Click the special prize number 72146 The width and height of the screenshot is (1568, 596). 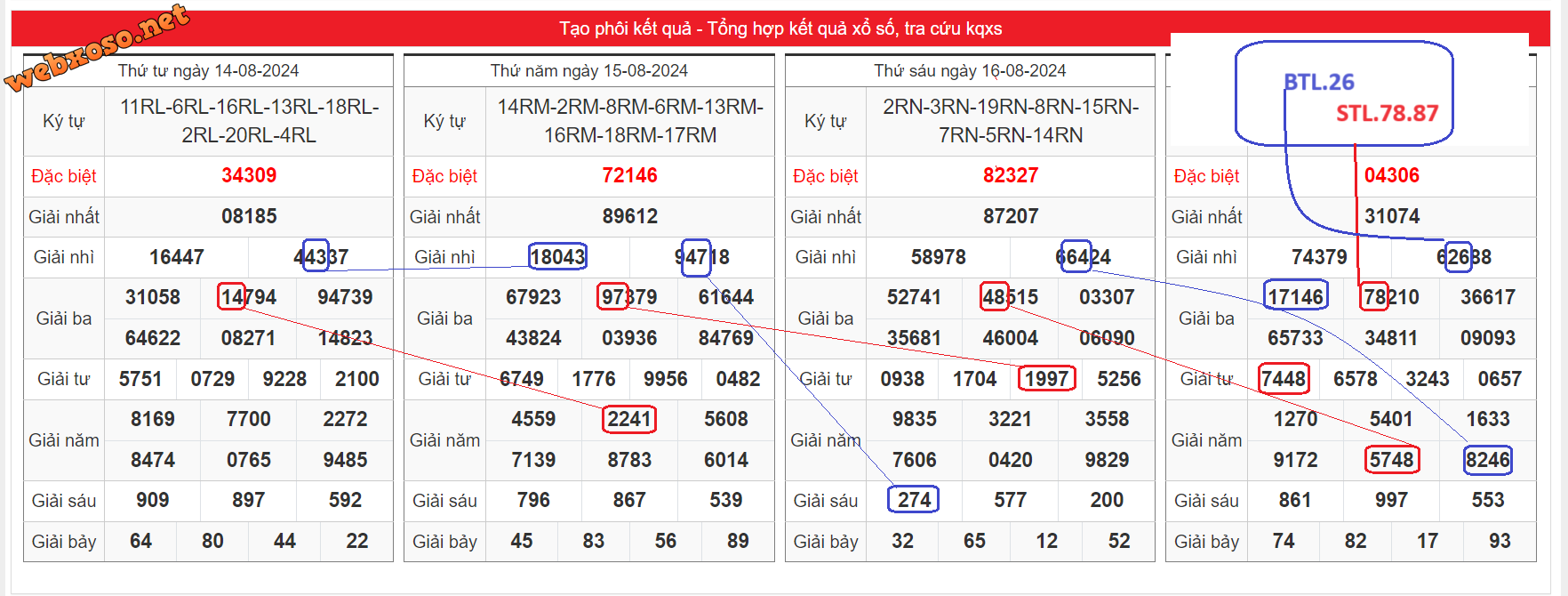click(629, 175)
